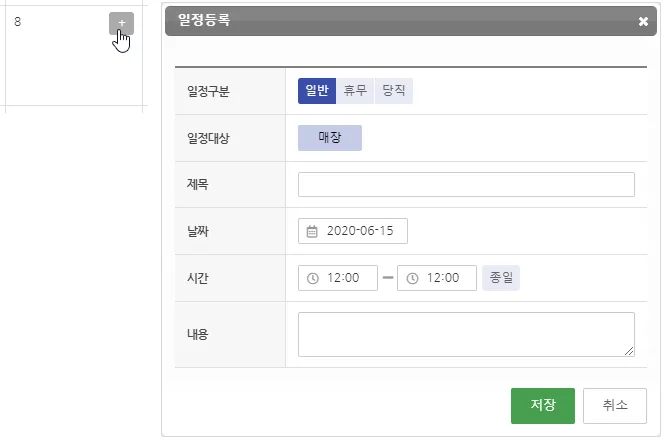Click the clock icon in end time field
This screenshot has height=443, width=665.
click(x=412, y=278)
